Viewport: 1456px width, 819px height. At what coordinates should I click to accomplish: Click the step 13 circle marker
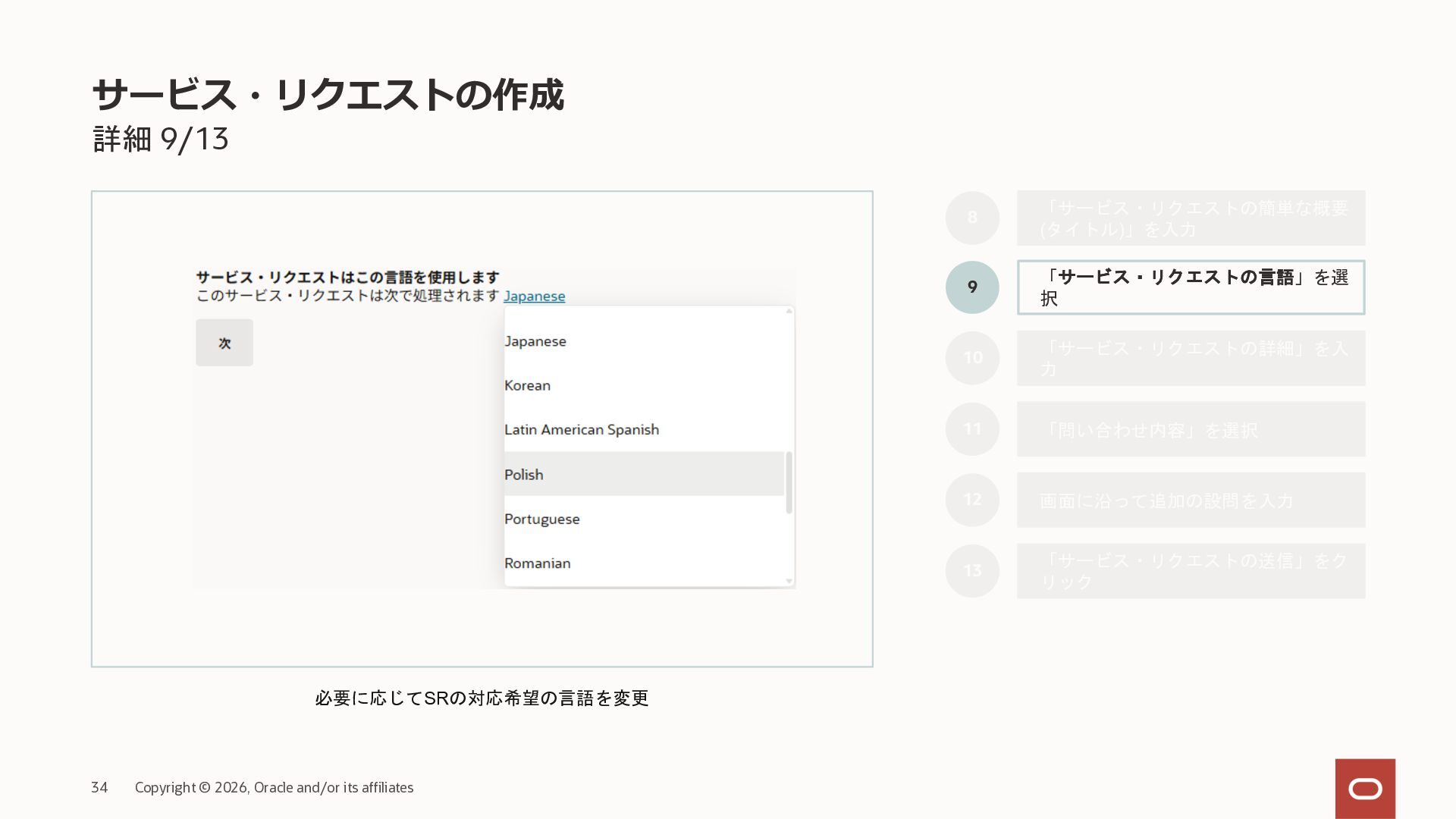(x=972, y=571)
